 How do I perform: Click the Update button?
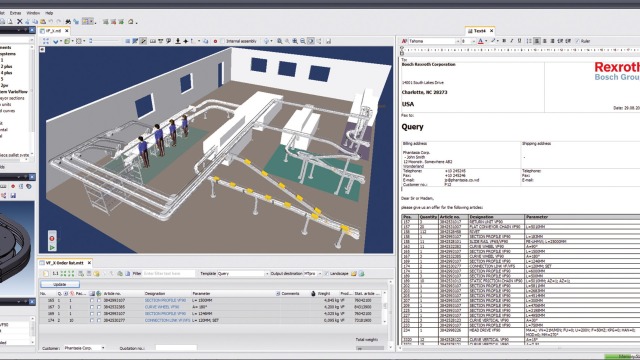click(60, 284)
